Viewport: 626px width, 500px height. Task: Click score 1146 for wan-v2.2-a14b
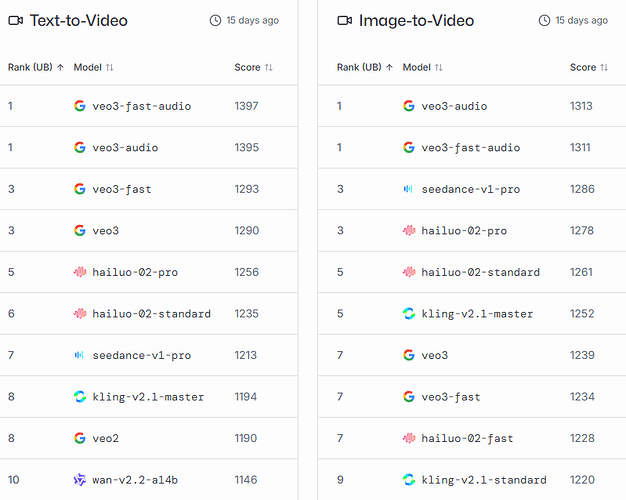click(x=246, y=480)
